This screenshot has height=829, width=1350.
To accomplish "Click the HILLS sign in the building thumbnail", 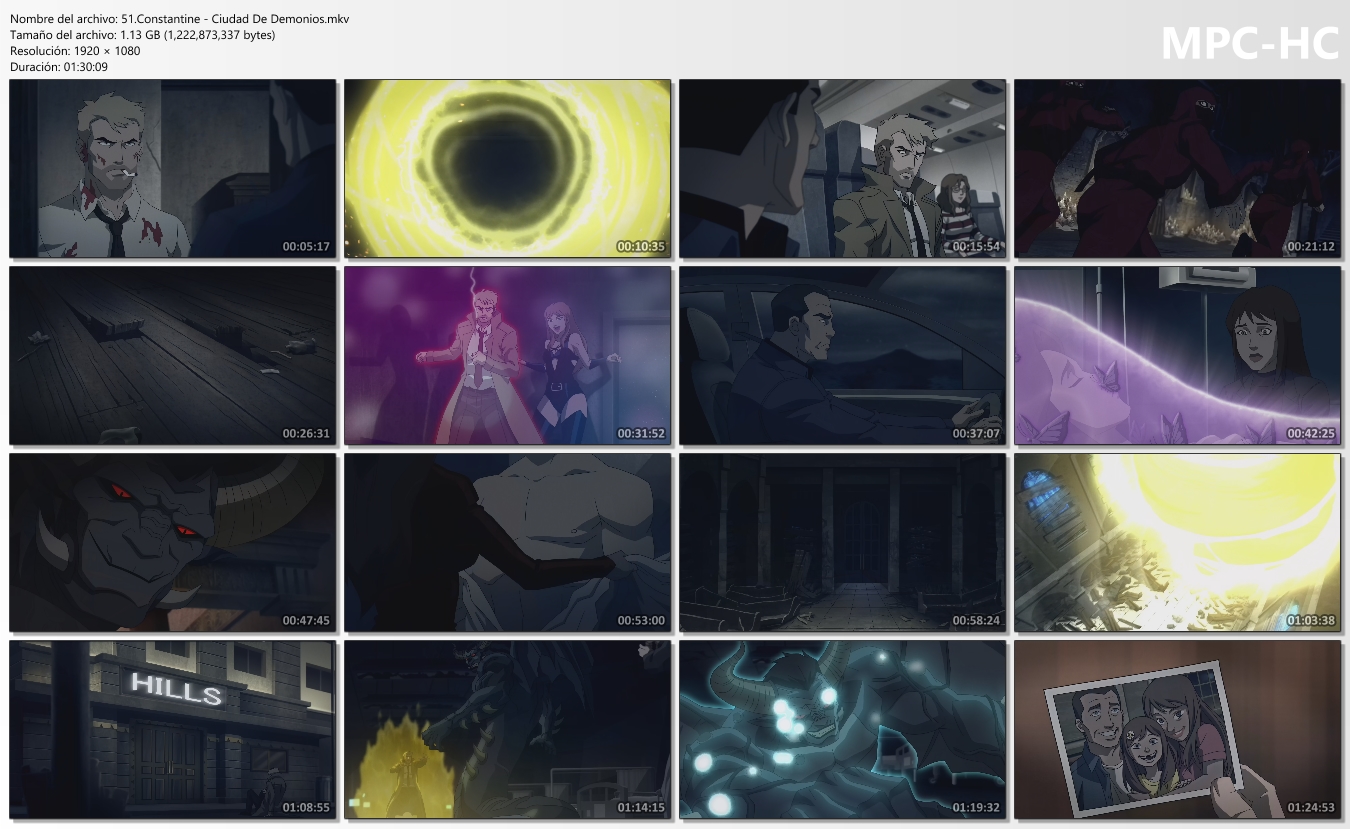I will click(x=176, y=688).
